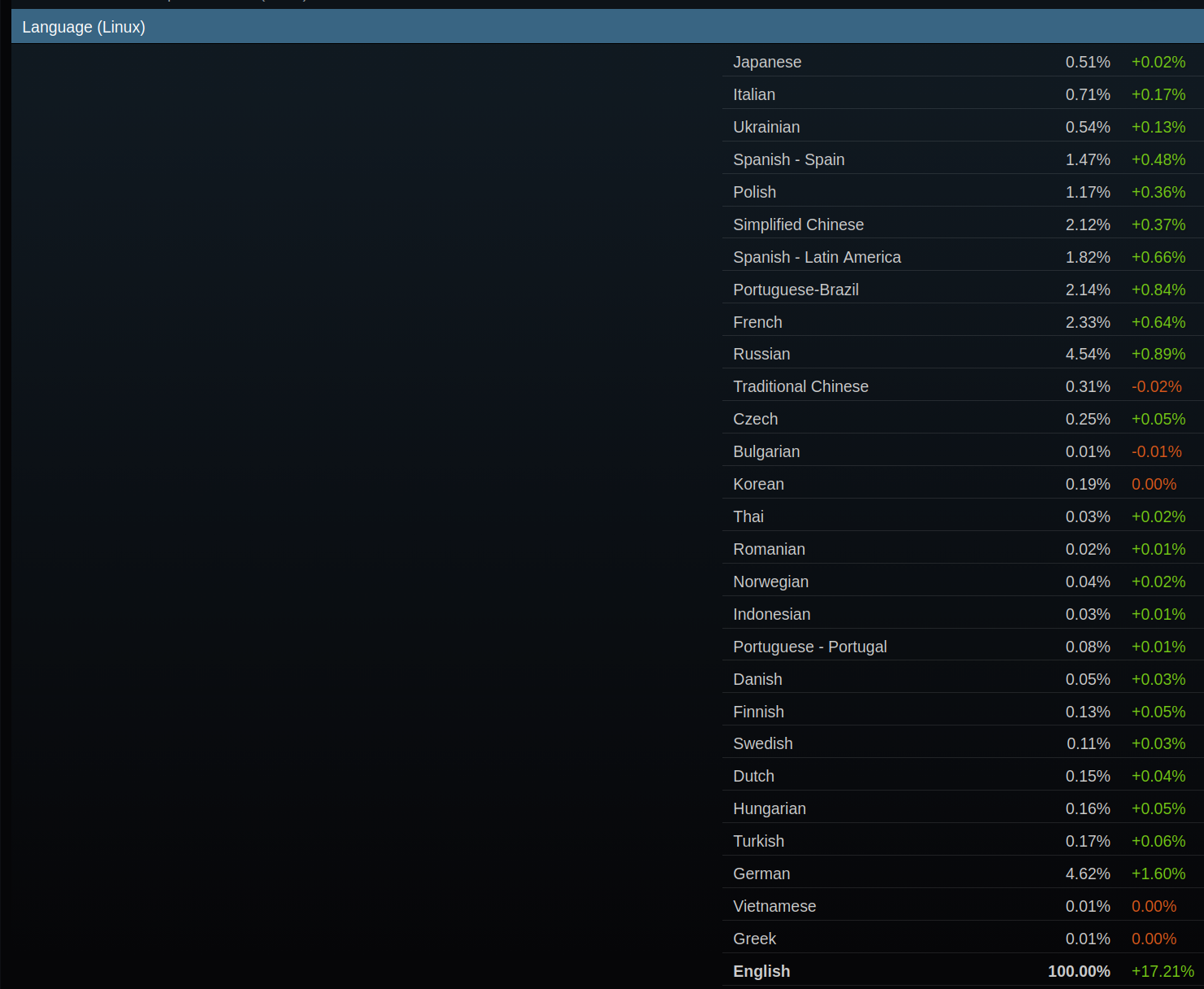Click the Romanian language label
Viewport: 1204px width, 989px height.
pos(770,549)
